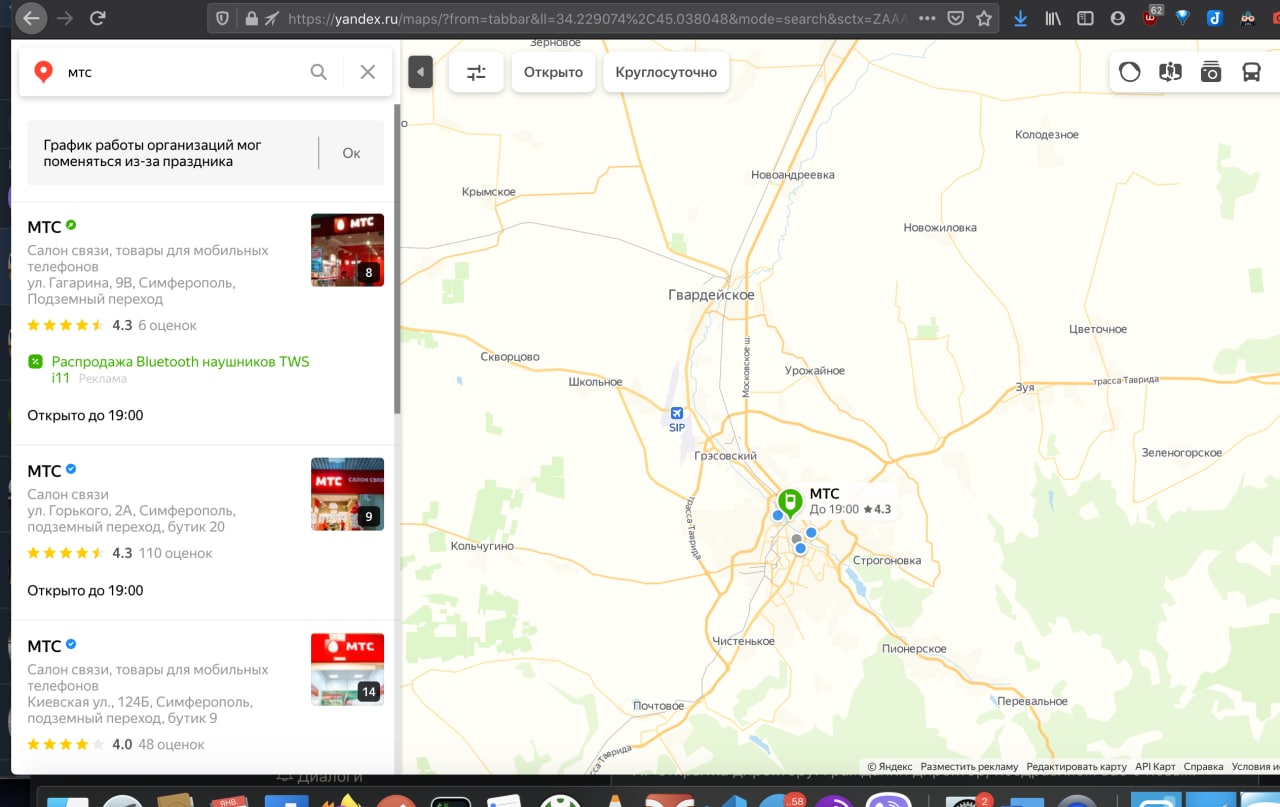Open Firefox library menu

(x=1052, y=18)
